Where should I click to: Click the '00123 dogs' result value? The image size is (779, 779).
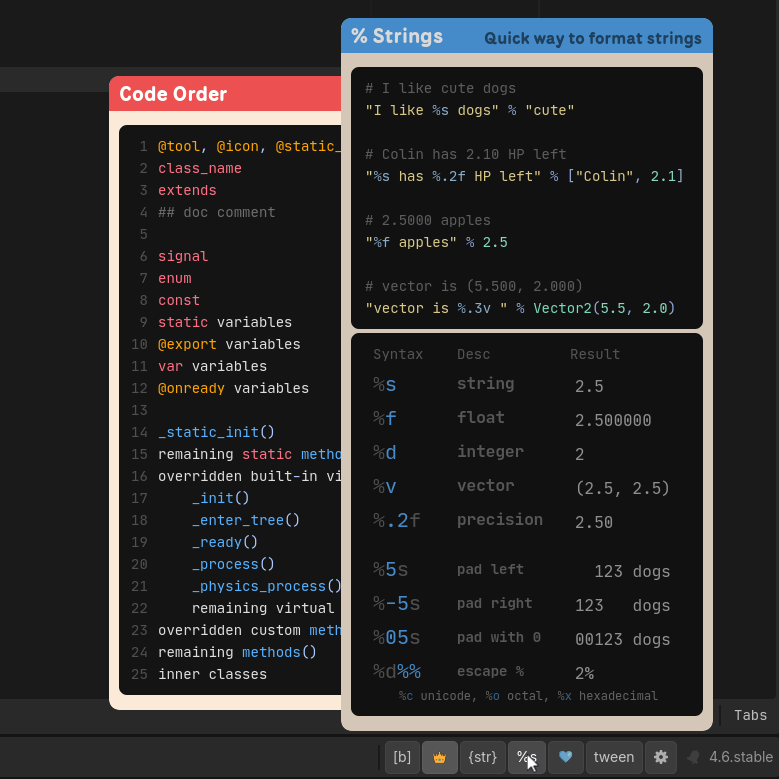(623, 639)
